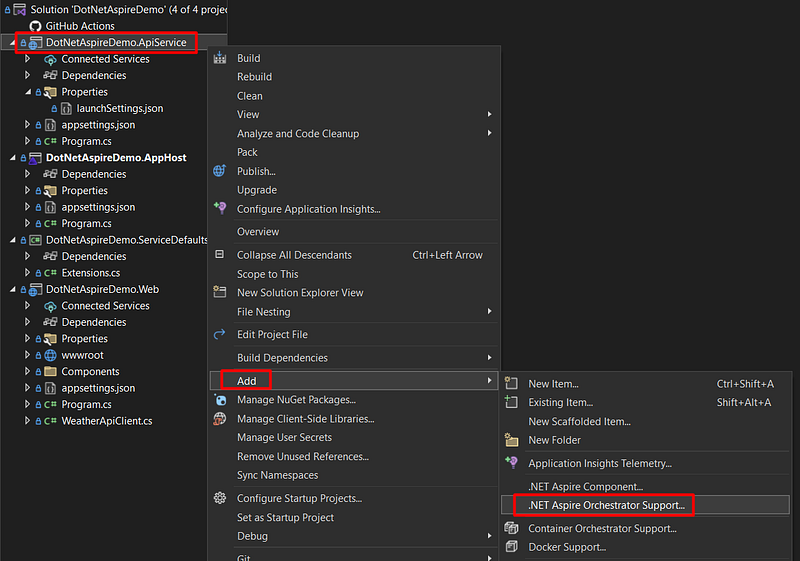Click the Components folder icon
Viewport: 800px width, 561px height.
[51, 371]
